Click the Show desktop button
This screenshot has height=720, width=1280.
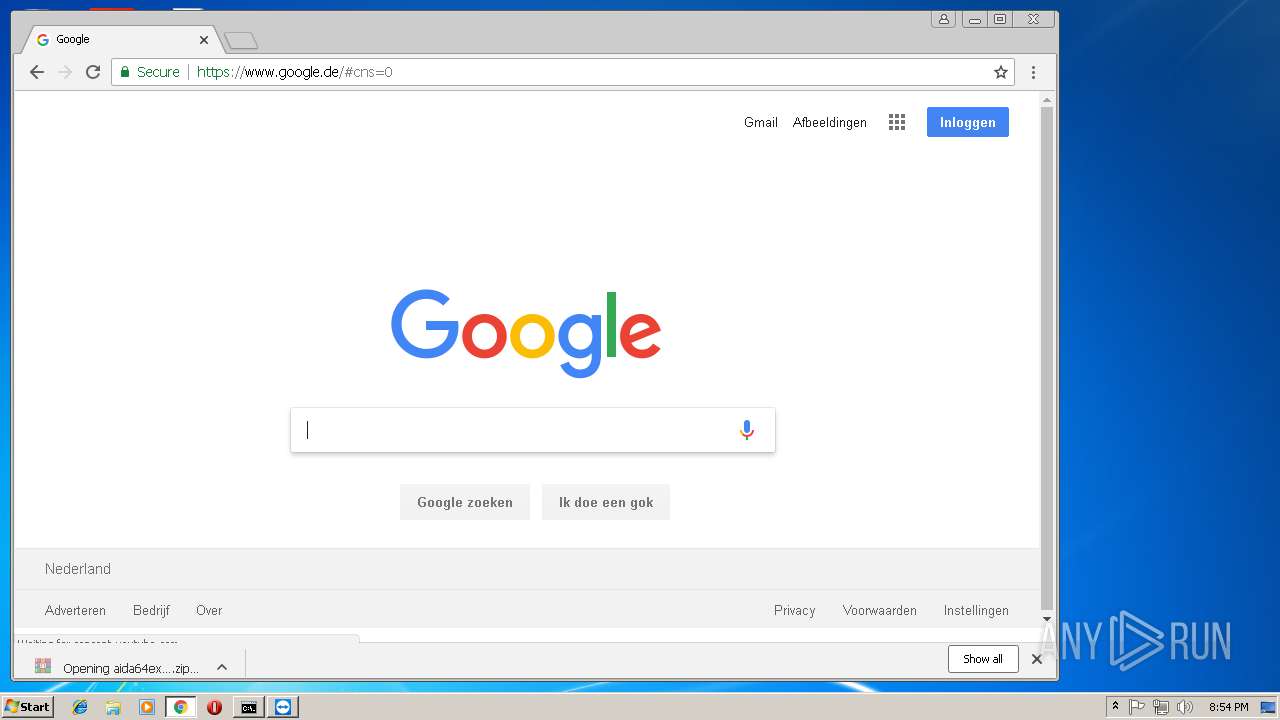click(1268, 707)
